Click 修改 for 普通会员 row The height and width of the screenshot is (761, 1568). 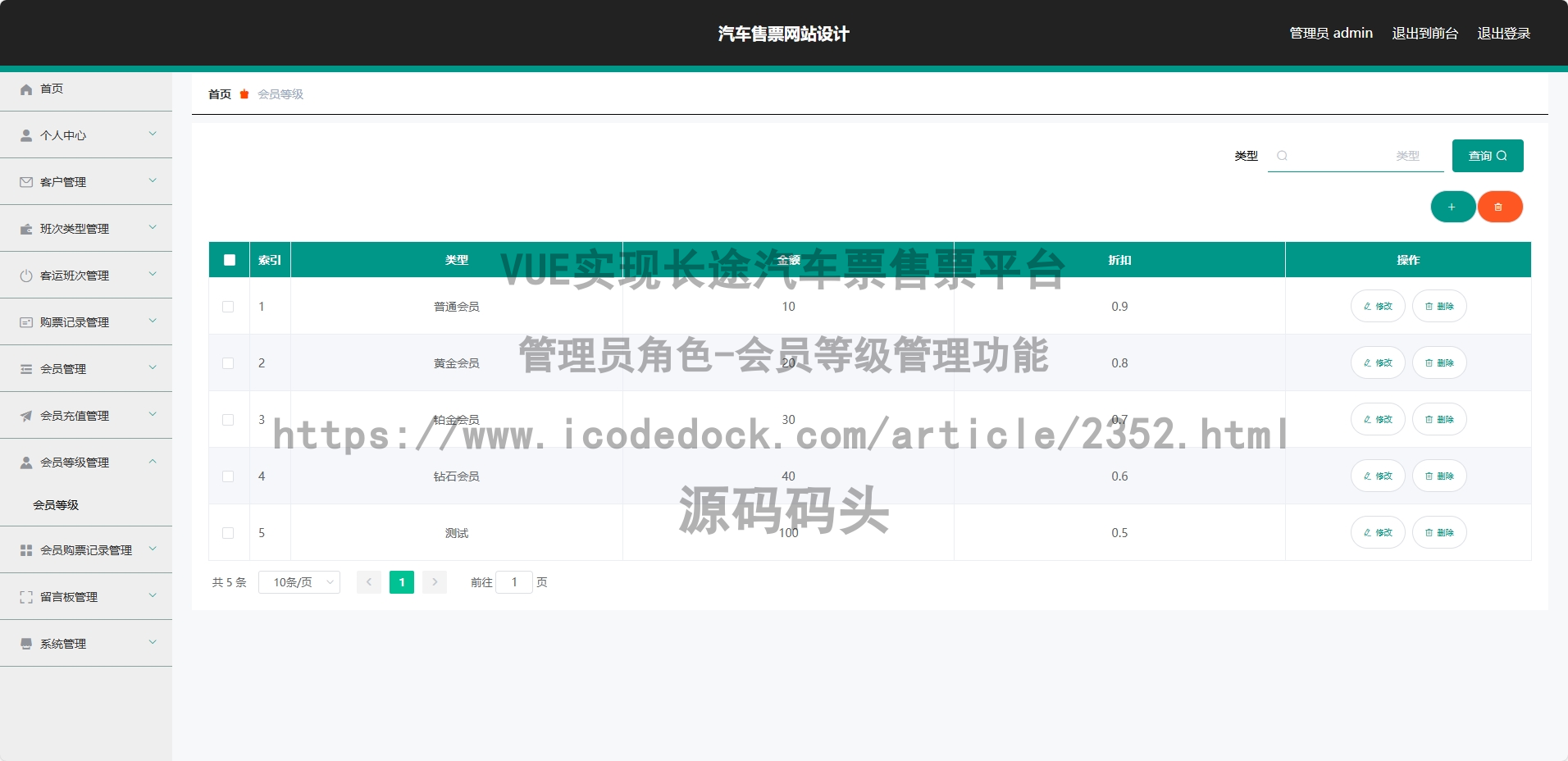pos(1378,306)
